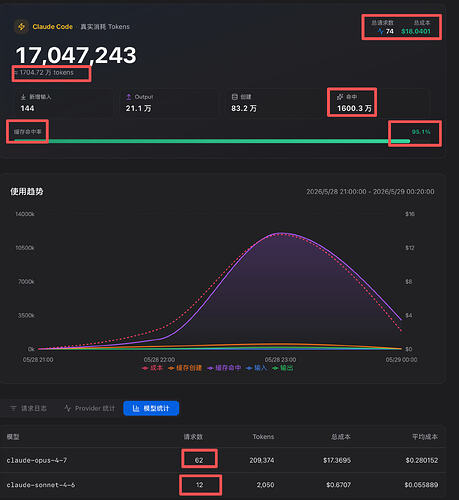Click the total cost $18.0401
This screenshot has width=459, height=500.
[416, 31]
